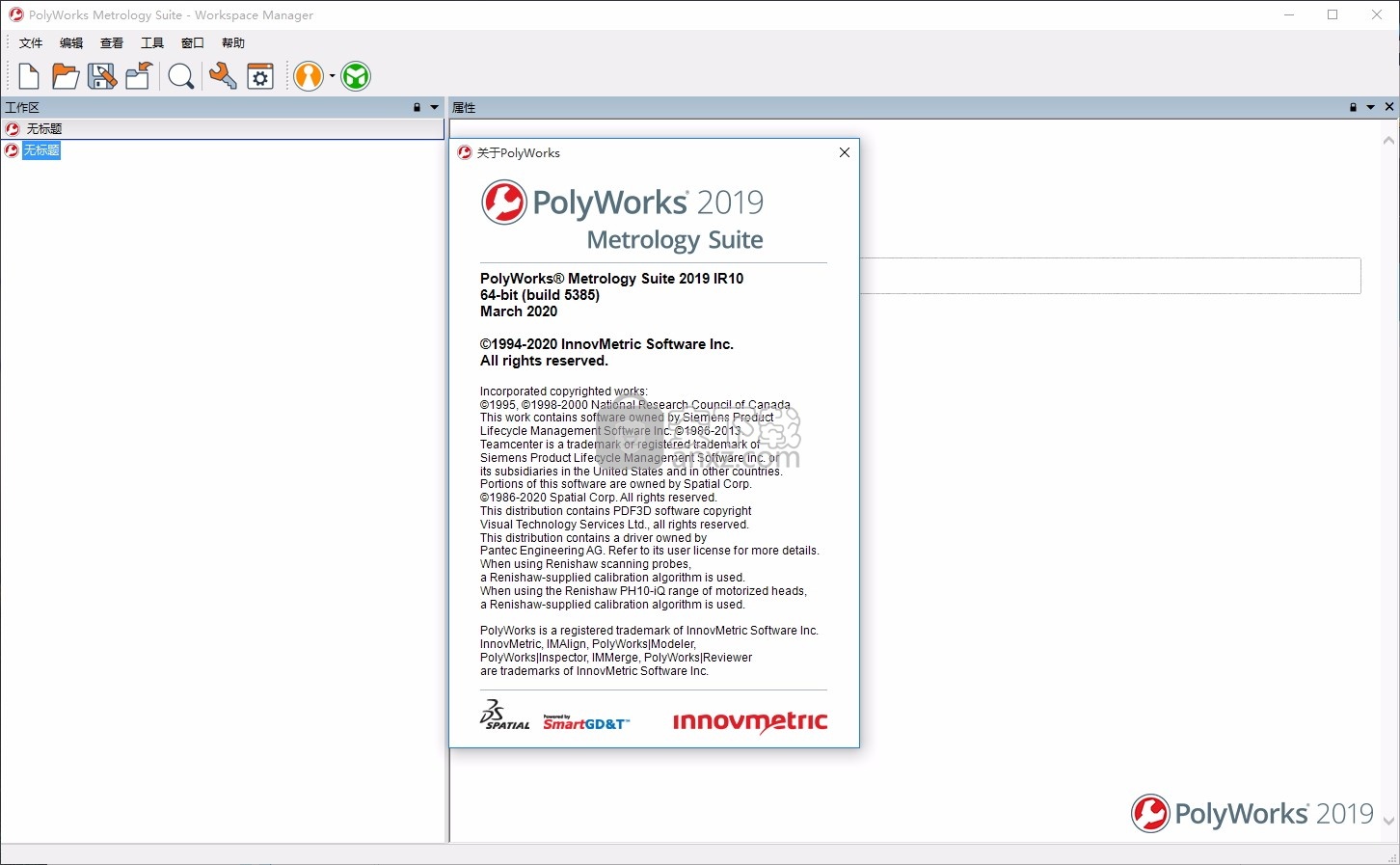Save workspace as using the floppy-pencil icon
This screenshot has width=1400, height=865.
(x=102, y=76)
